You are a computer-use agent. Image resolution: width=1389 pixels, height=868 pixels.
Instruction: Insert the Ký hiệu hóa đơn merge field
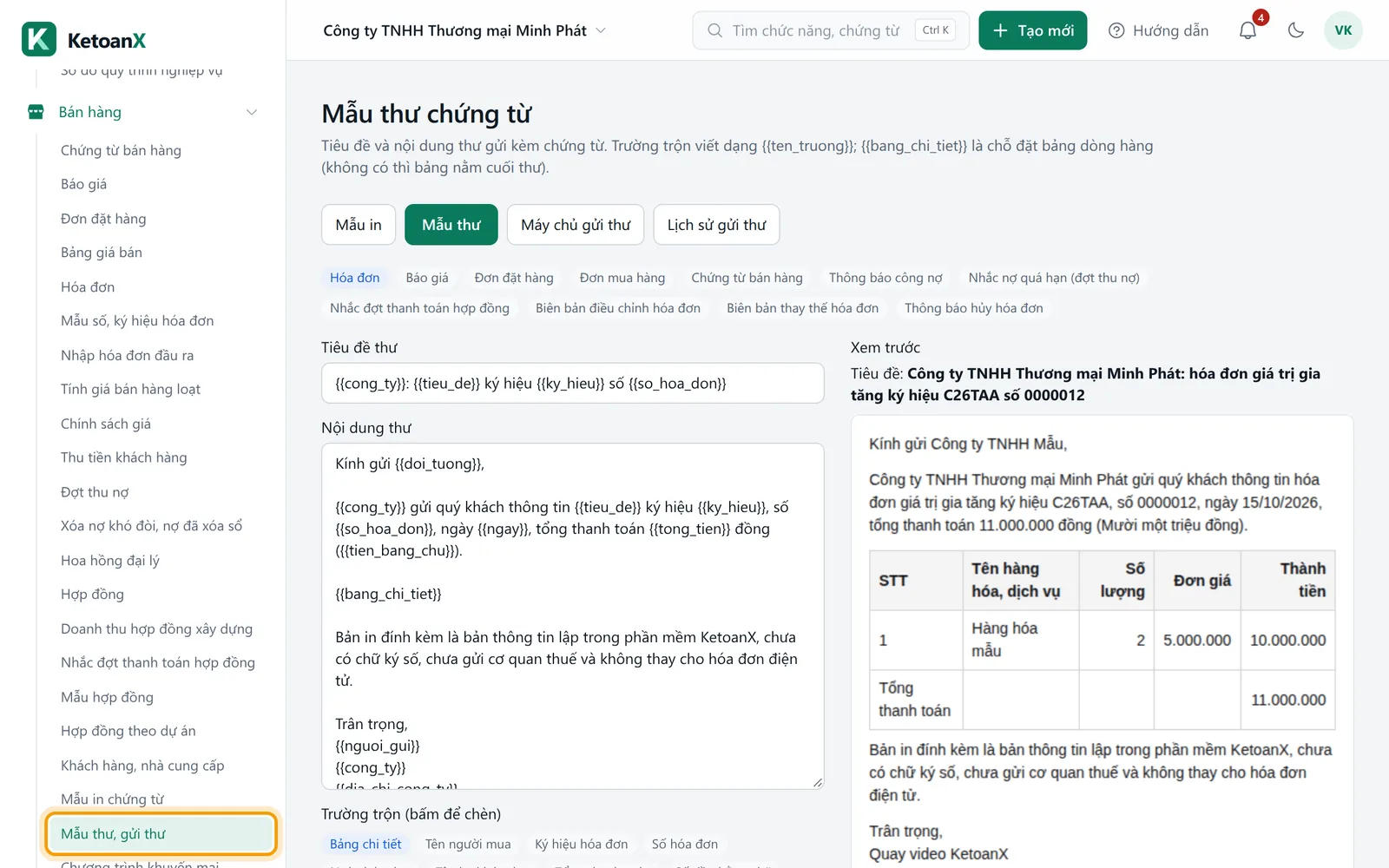(x=582, y=845)
